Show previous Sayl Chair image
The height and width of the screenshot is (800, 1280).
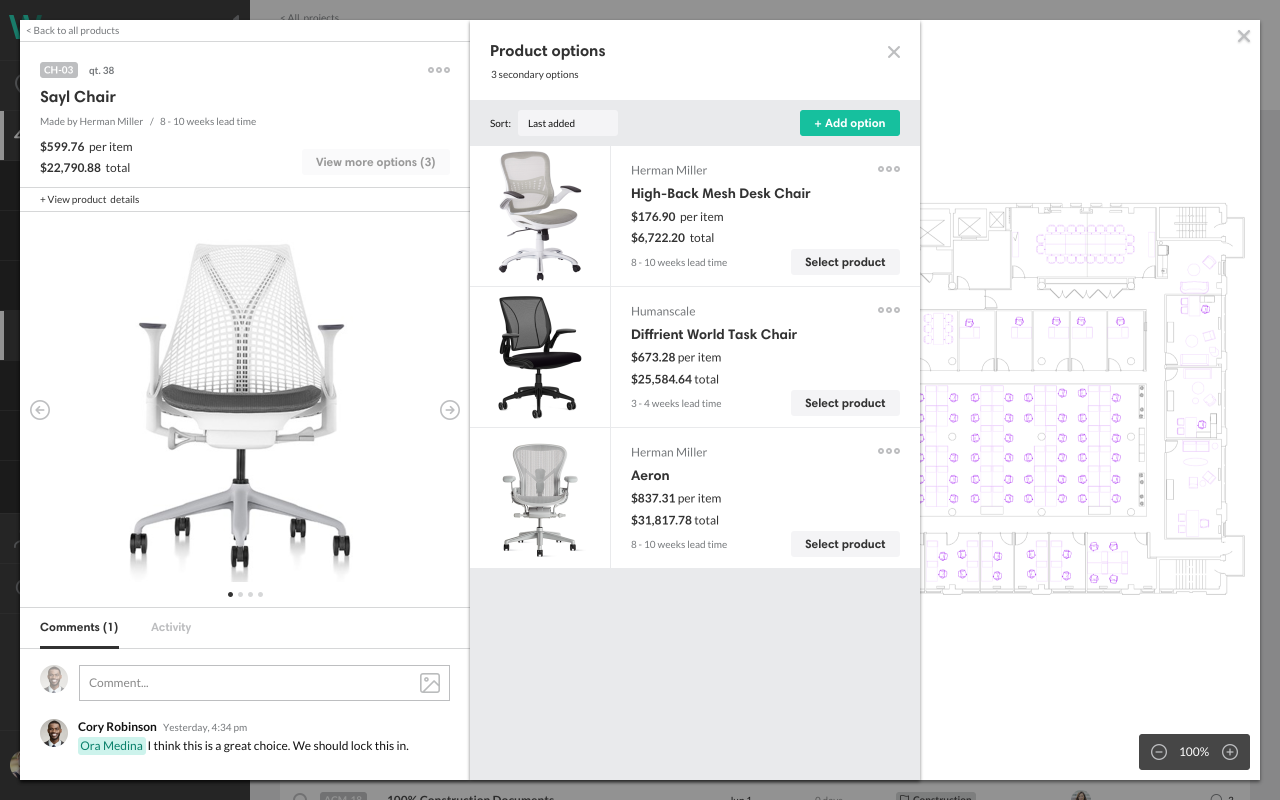(40, 410)
